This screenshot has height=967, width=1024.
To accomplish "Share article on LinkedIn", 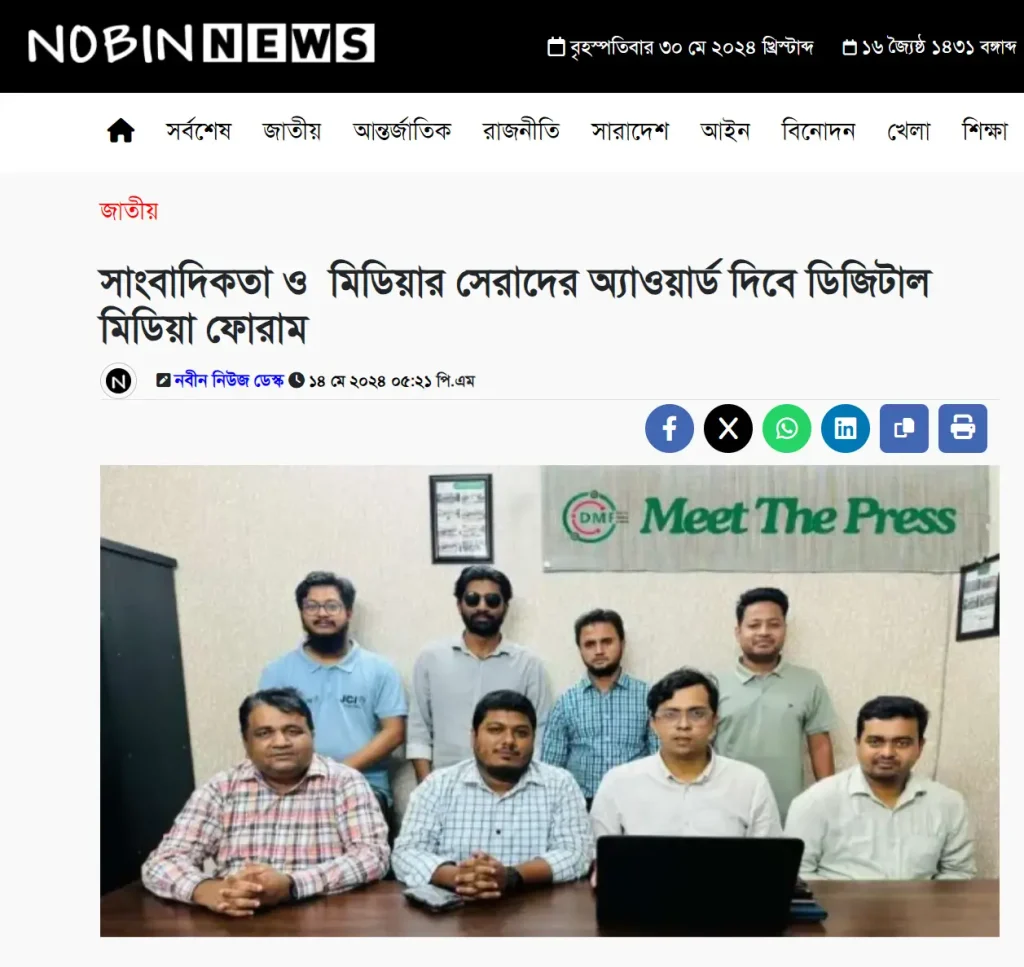I will tap(845, 428).
